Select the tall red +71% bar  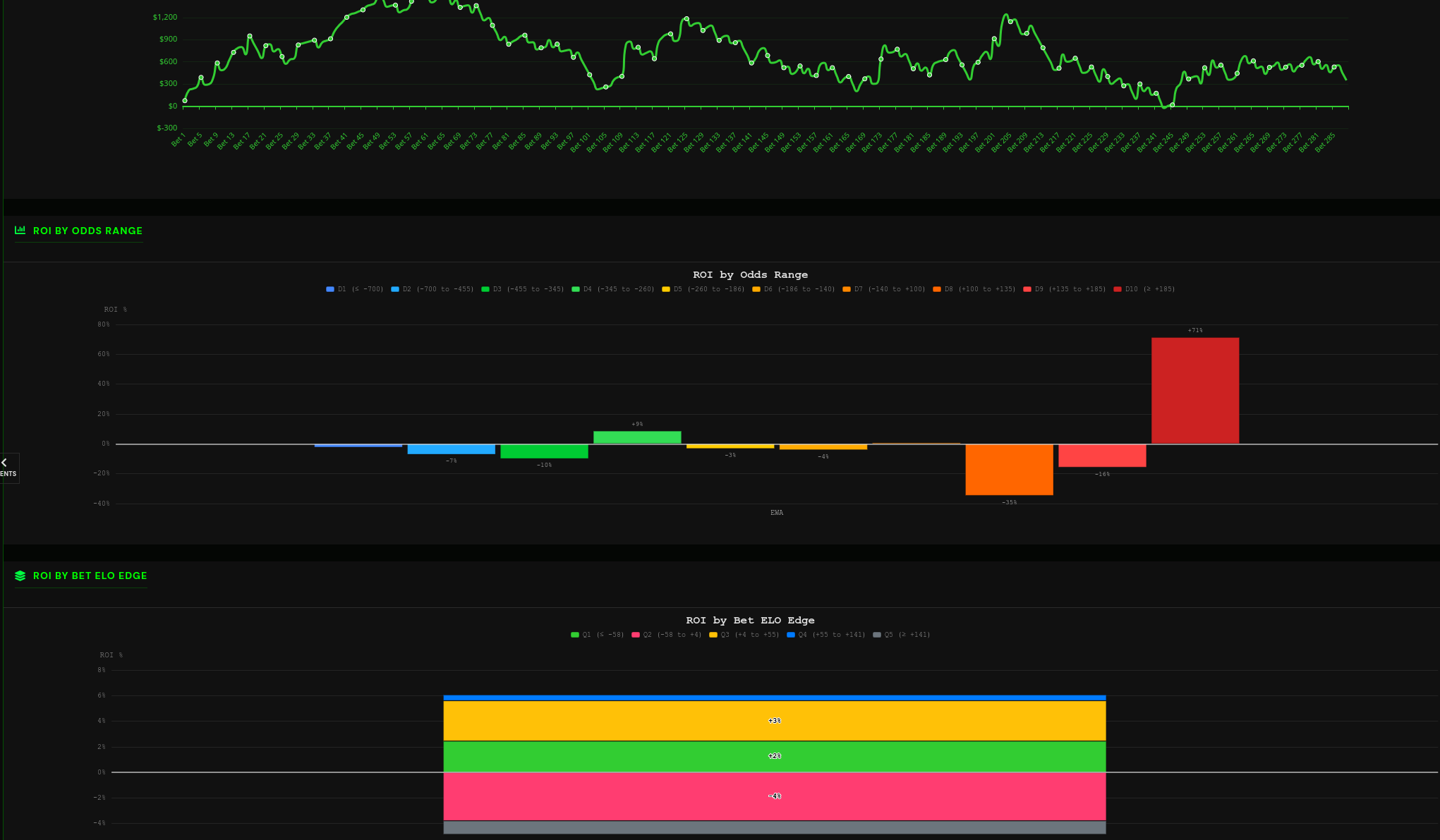1195,391
